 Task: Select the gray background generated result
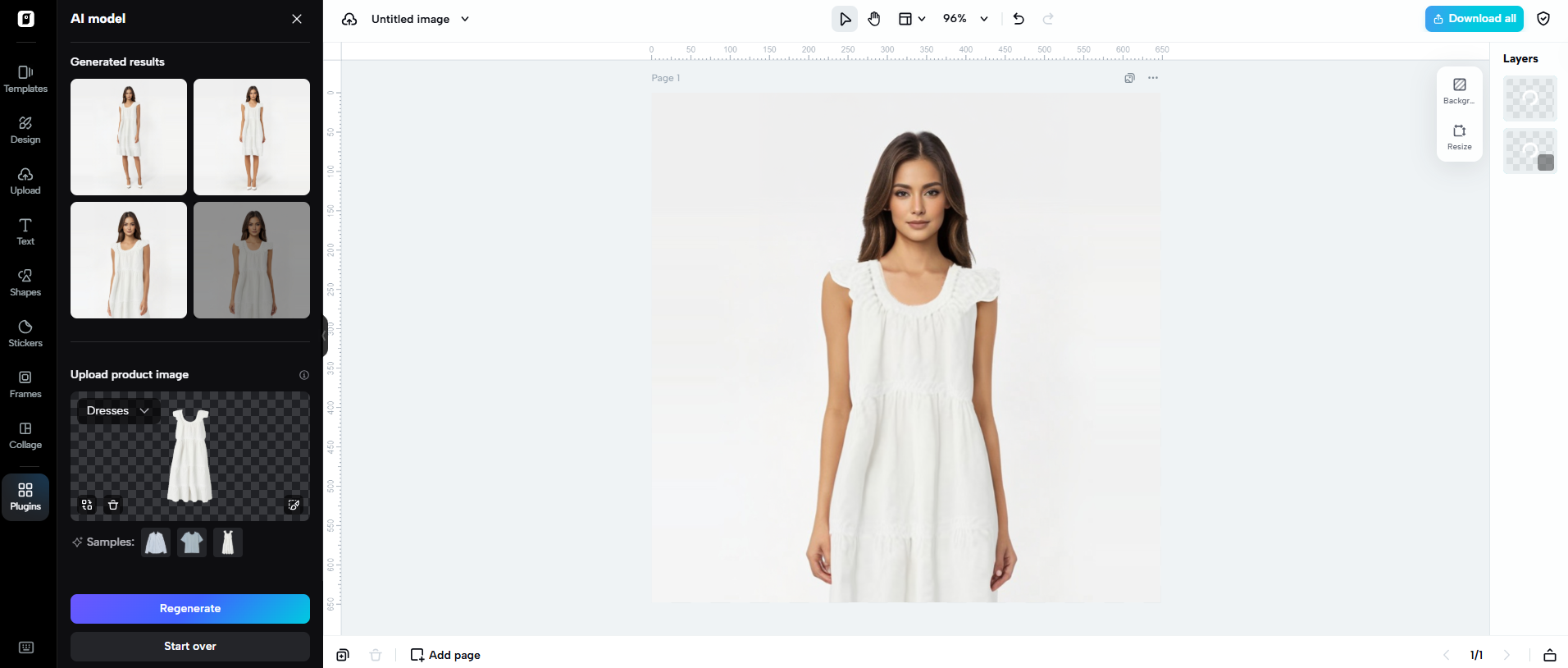pos(252,260)
